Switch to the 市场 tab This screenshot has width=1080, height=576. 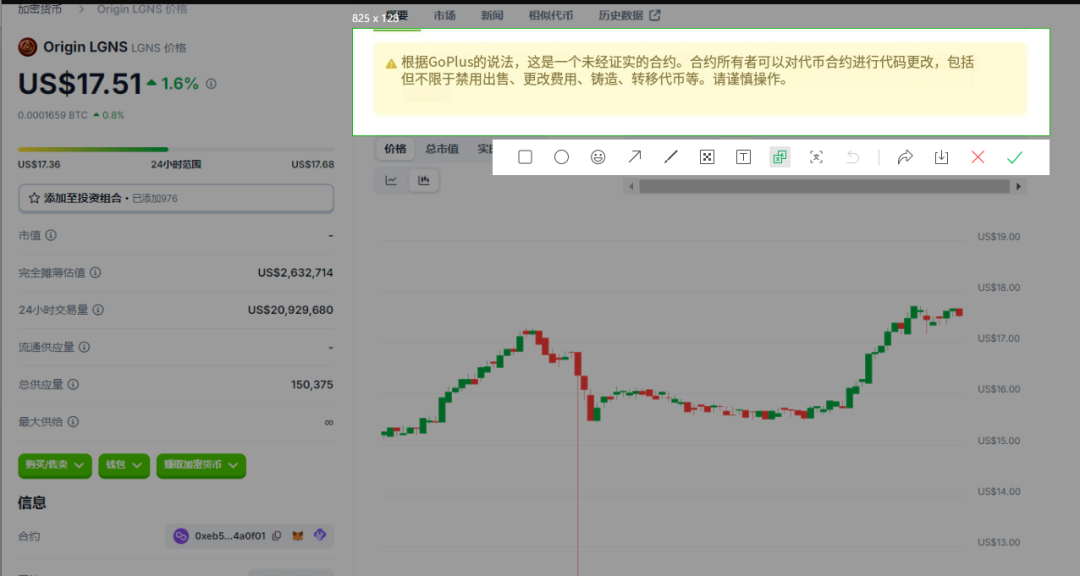[444, 15]
